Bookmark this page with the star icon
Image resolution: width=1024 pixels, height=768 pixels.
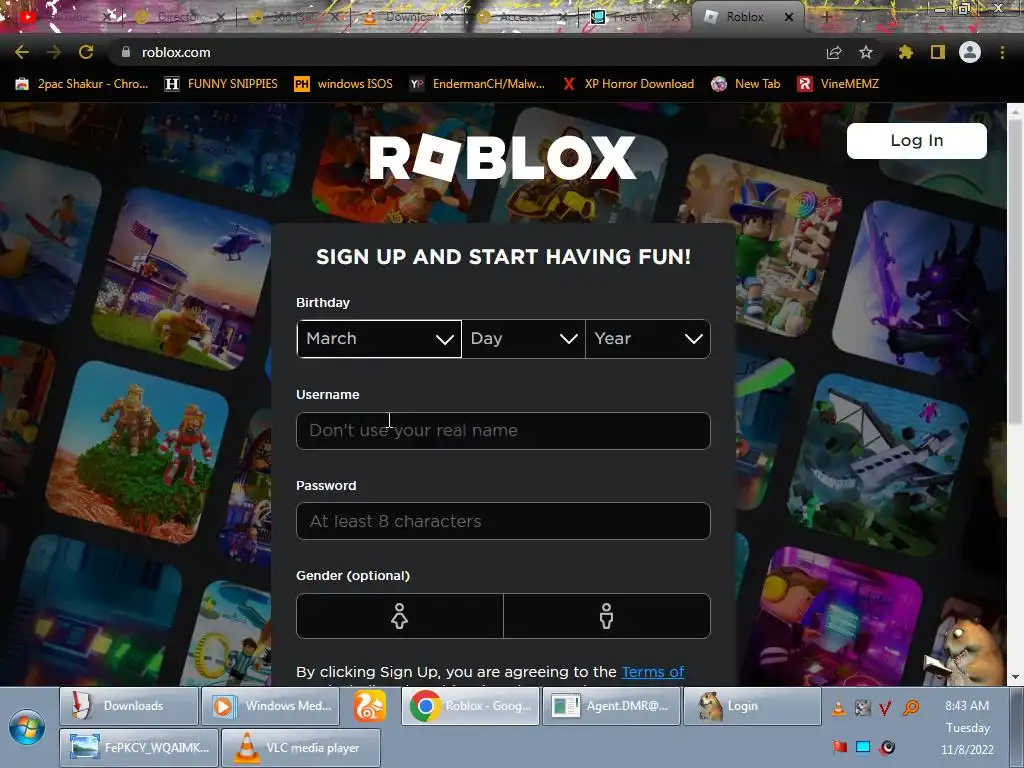click(866, 52)
